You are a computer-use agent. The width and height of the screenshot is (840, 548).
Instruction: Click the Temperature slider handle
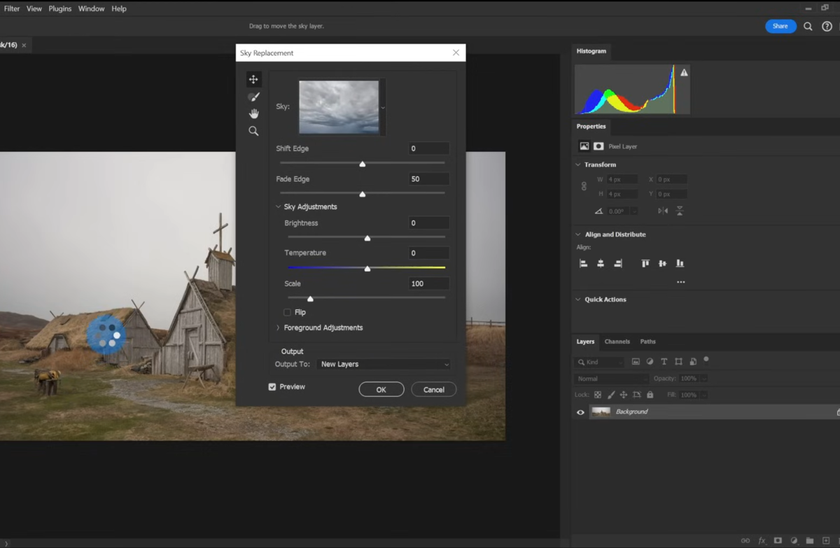pos(368,268)
